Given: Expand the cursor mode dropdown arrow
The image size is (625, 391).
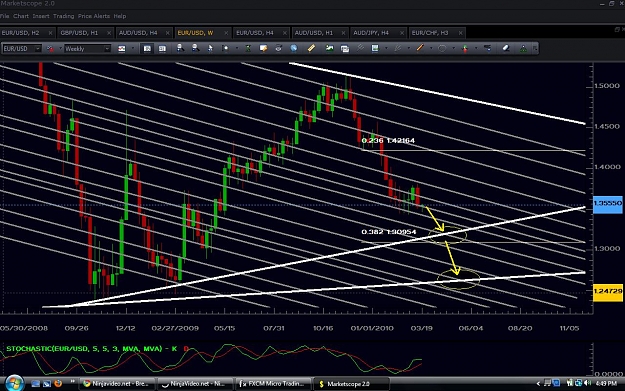Looking at the screenshot, I should click(236, 48).
